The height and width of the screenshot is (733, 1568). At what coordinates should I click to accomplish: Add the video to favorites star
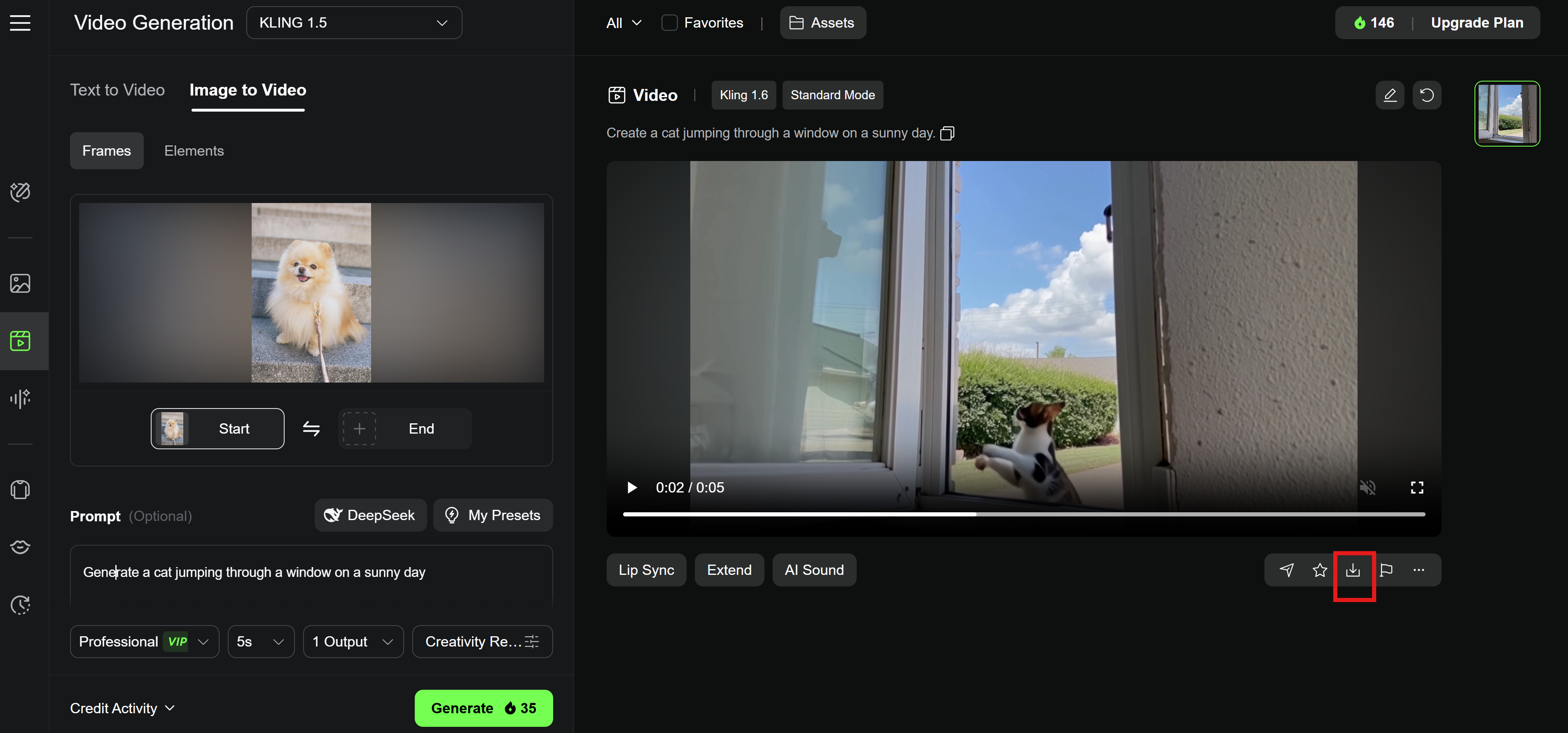1320,570
